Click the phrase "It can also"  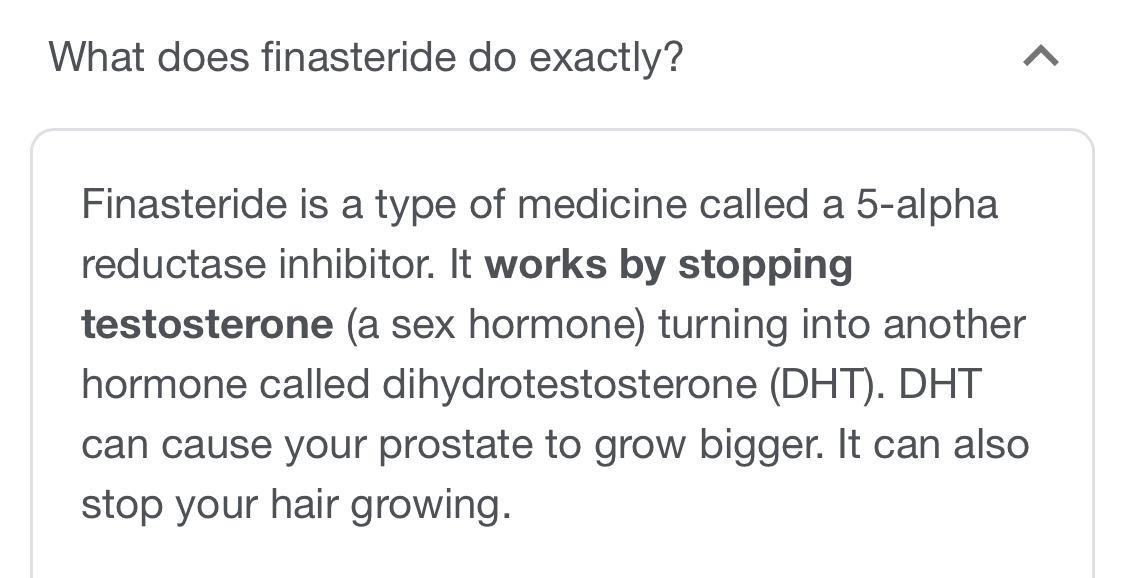click(931, 445)
